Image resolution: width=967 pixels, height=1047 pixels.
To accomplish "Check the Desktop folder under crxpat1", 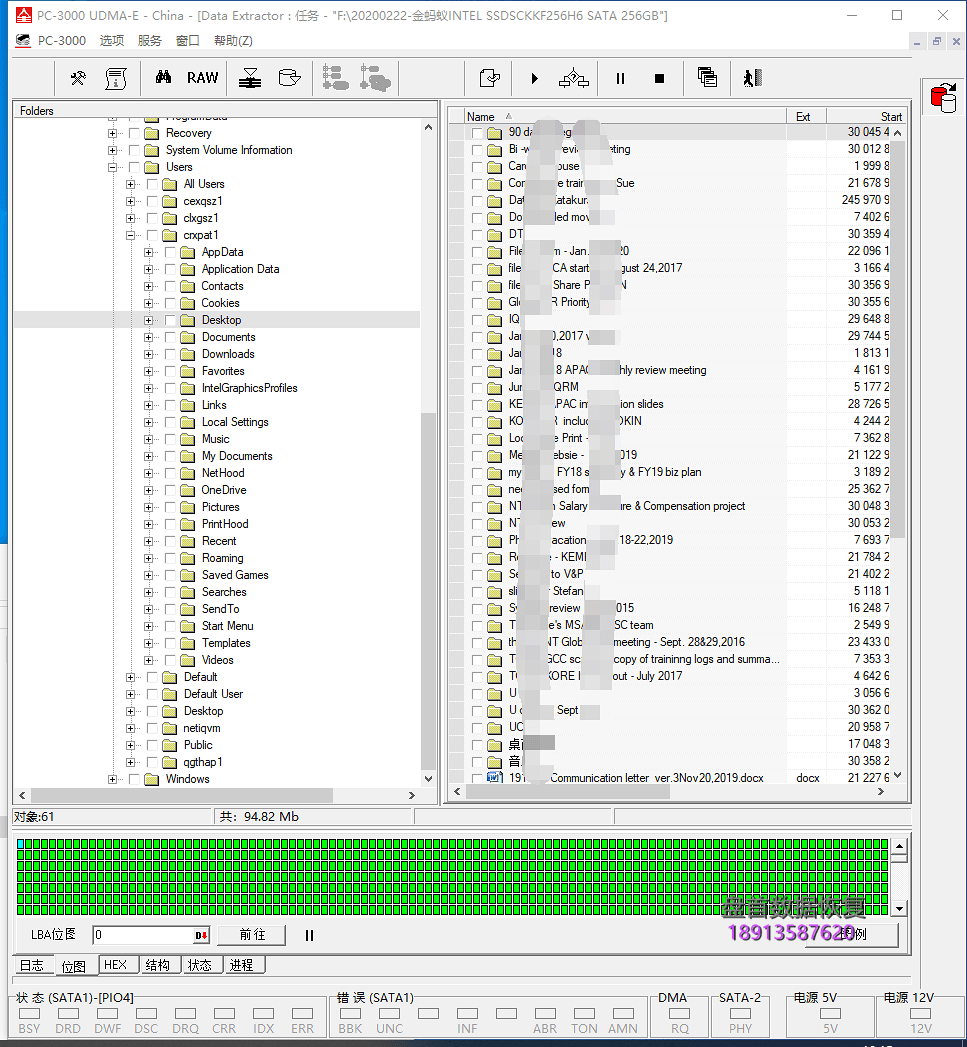I will point(170,320).
